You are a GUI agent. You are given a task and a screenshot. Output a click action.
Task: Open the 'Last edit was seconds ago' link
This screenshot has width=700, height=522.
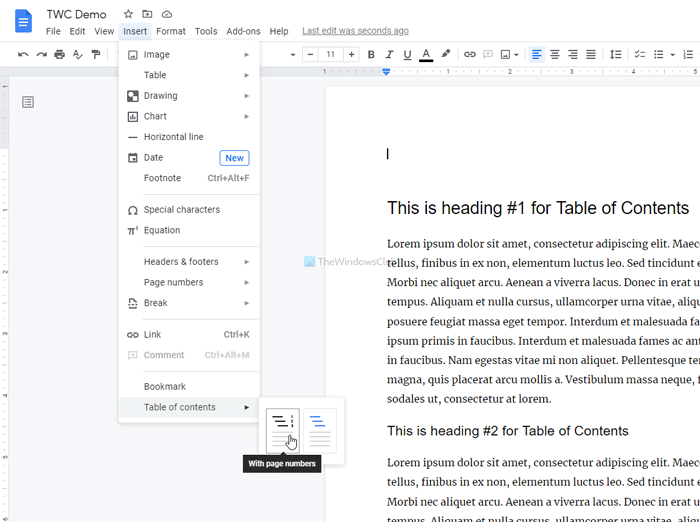coord(355,31)
